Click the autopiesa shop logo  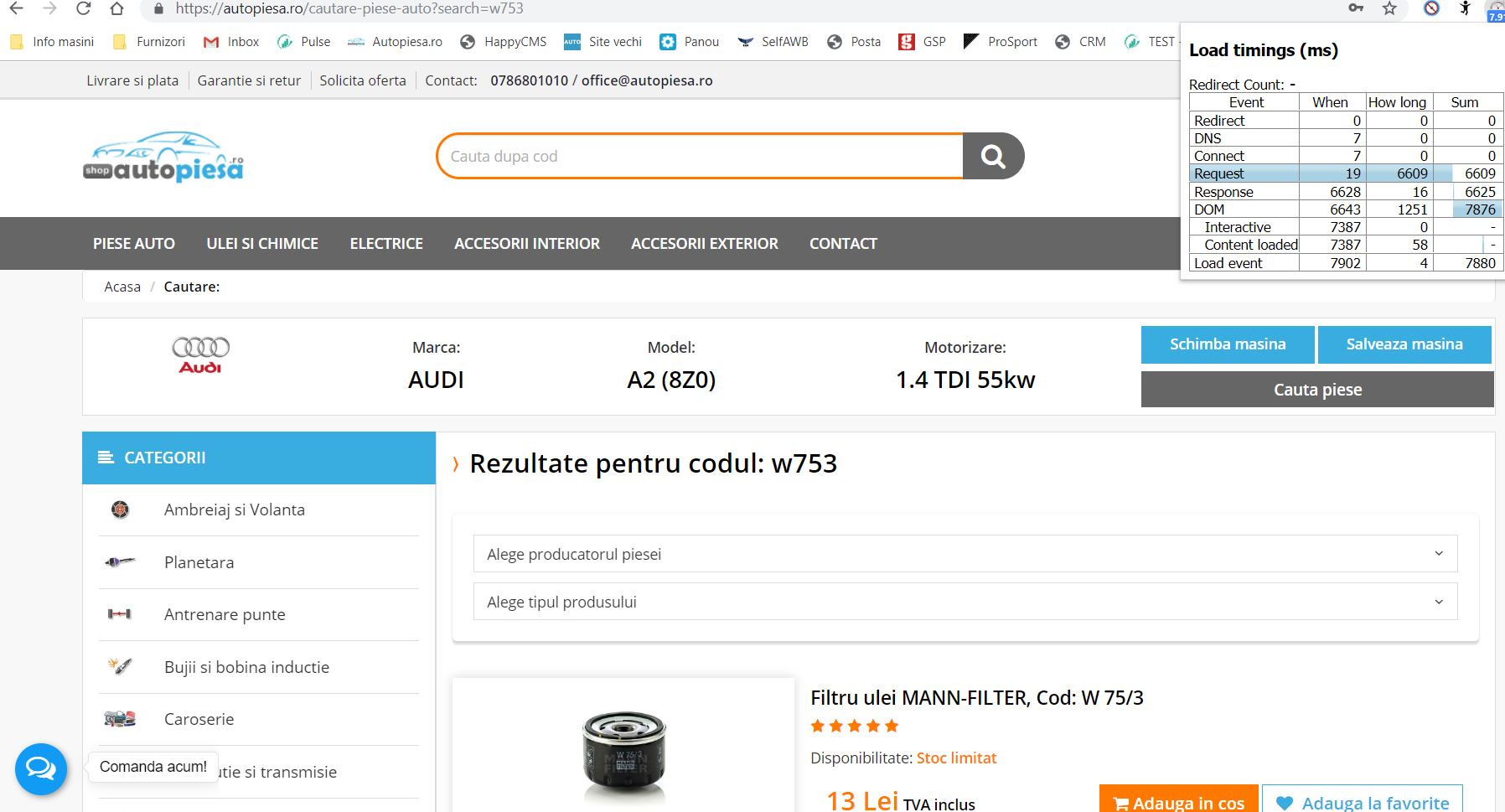click(x=164, y=158)
